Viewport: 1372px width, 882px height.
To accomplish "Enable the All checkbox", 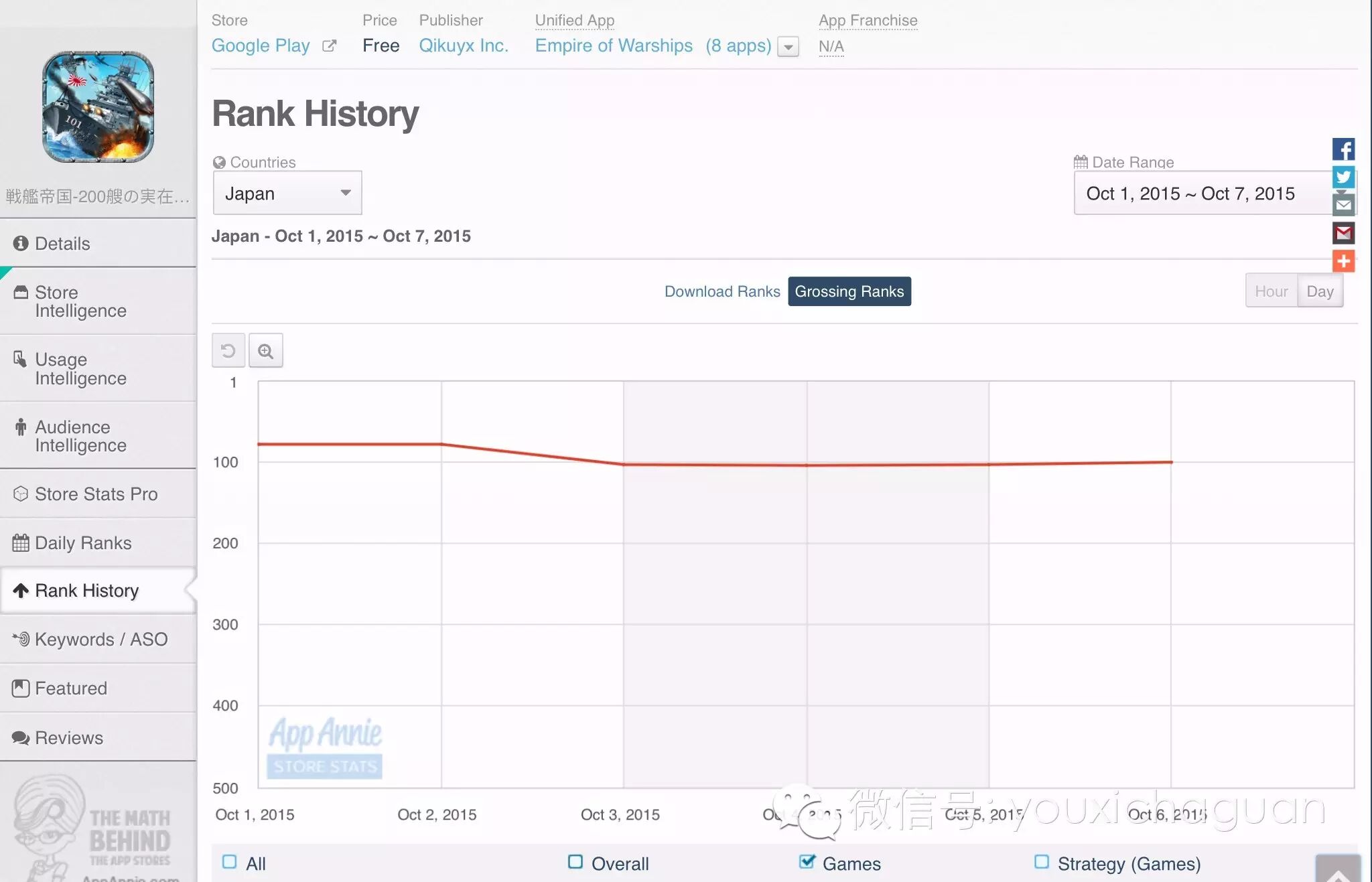I will tap(230, 862).
